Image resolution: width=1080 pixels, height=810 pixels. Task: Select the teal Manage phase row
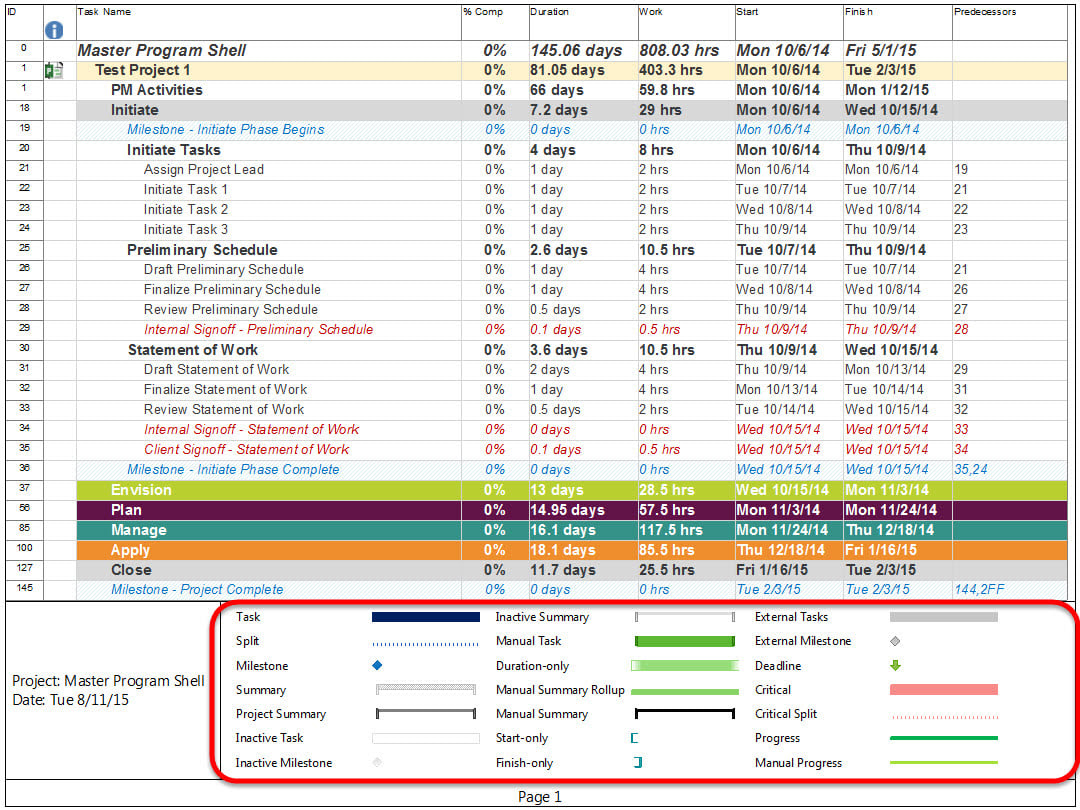pyautogui.click(x=537, y=530)
